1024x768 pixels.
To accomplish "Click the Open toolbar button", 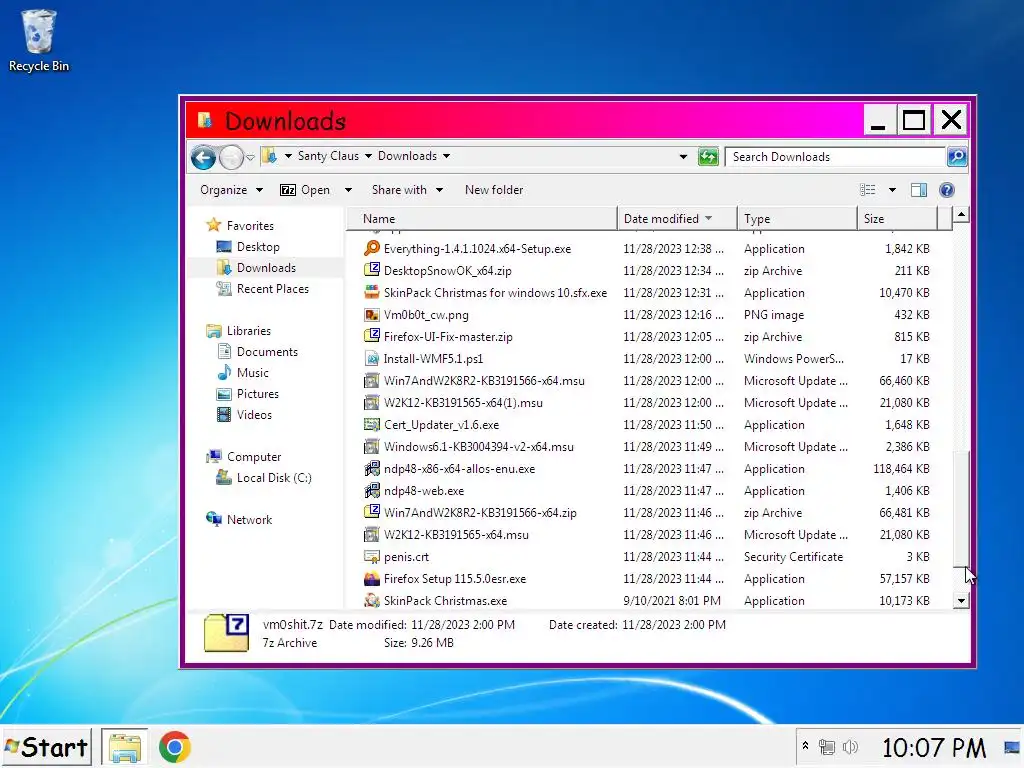I will [x=305, y=190].
